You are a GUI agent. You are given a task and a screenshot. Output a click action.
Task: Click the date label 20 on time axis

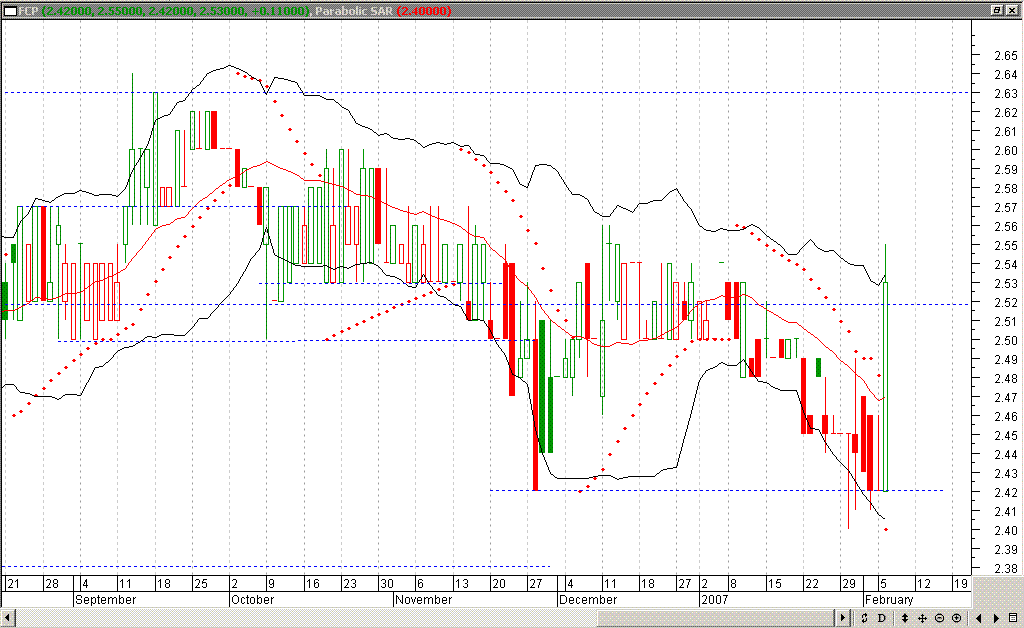[x=498, y=584]
